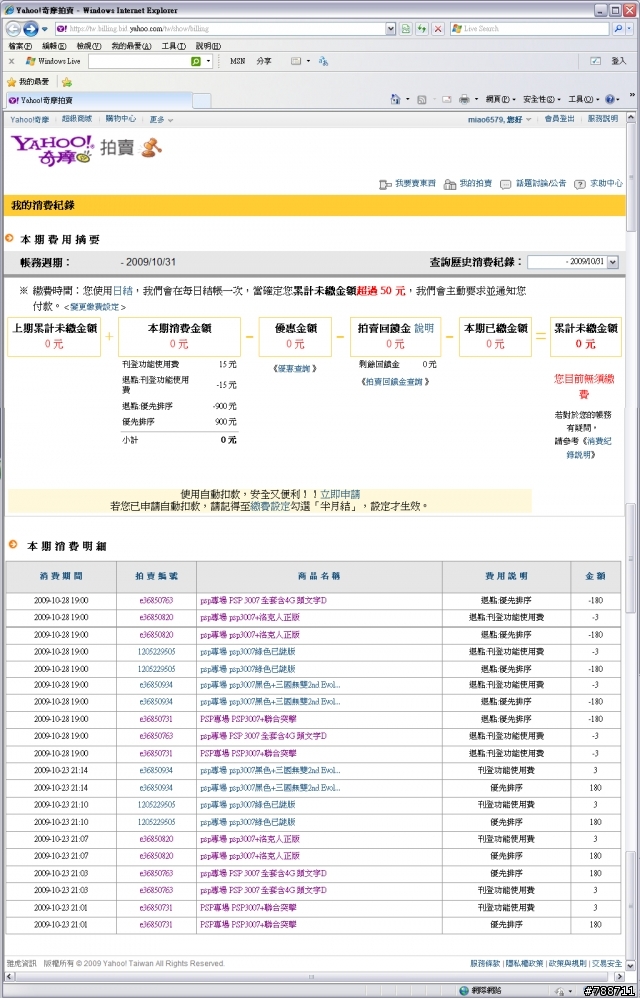Click the Help question mark icon in the command bar

(609, 99)
